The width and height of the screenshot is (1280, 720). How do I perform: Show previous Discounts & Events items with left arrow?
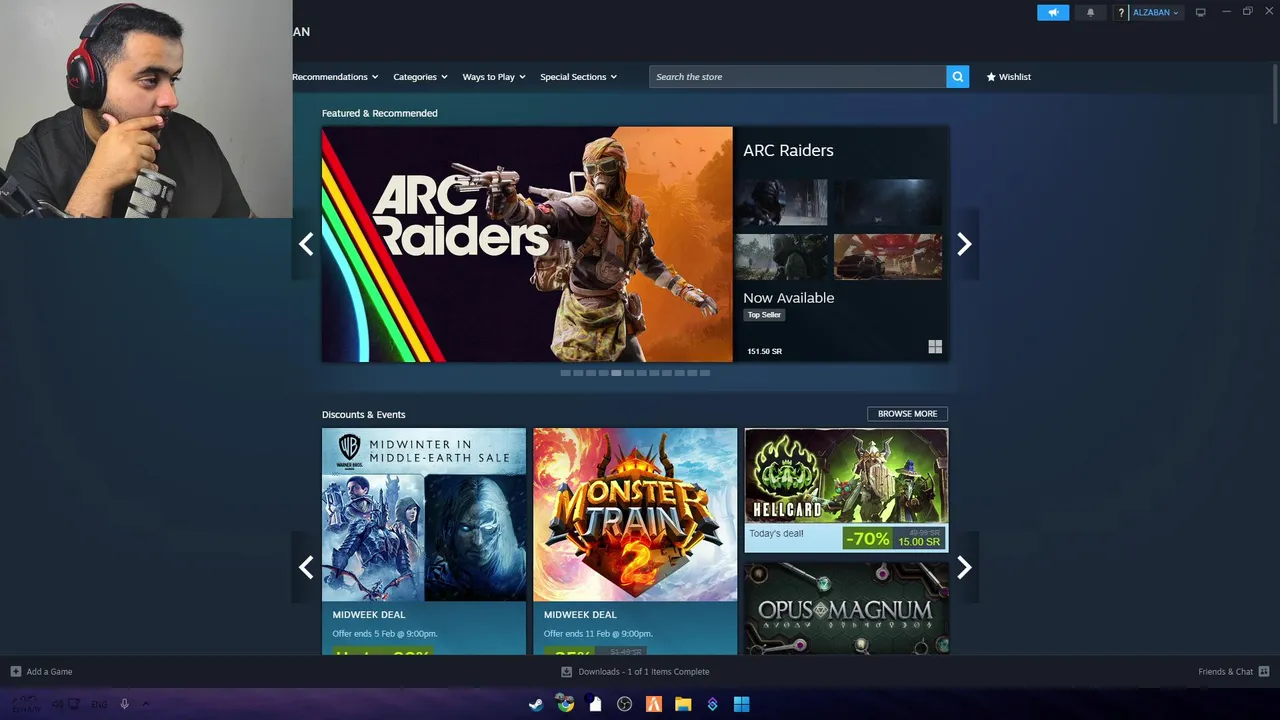(306, 567)
